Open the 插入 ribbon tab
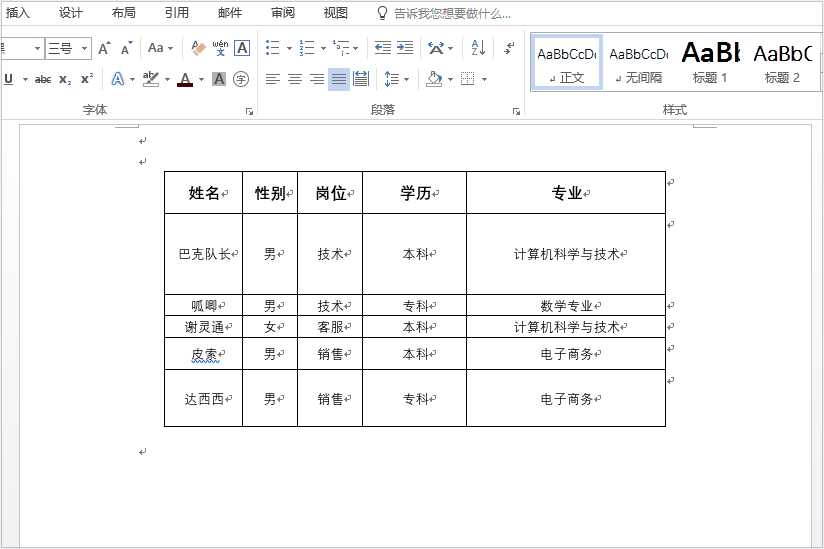 point(17,13)
